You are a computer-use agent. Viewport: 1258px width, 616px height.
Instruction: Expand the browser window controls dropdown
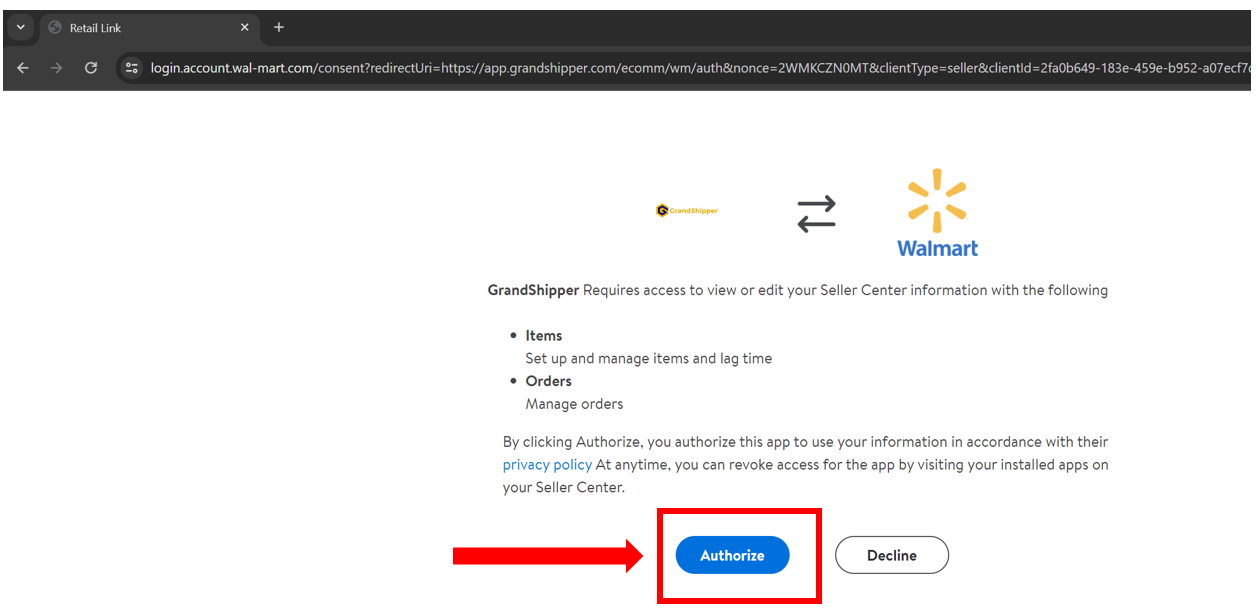(x=20, y=27)
